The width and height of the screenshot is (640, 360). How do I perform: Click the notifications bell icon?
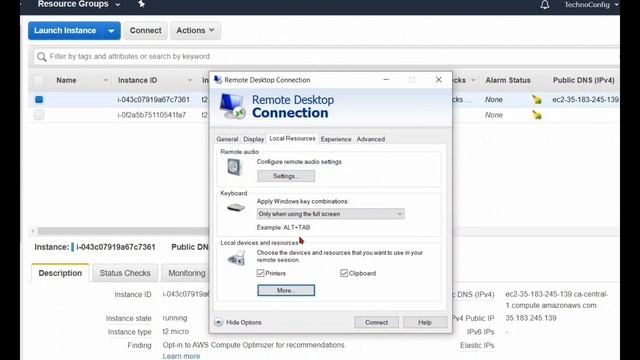point(544,5)
